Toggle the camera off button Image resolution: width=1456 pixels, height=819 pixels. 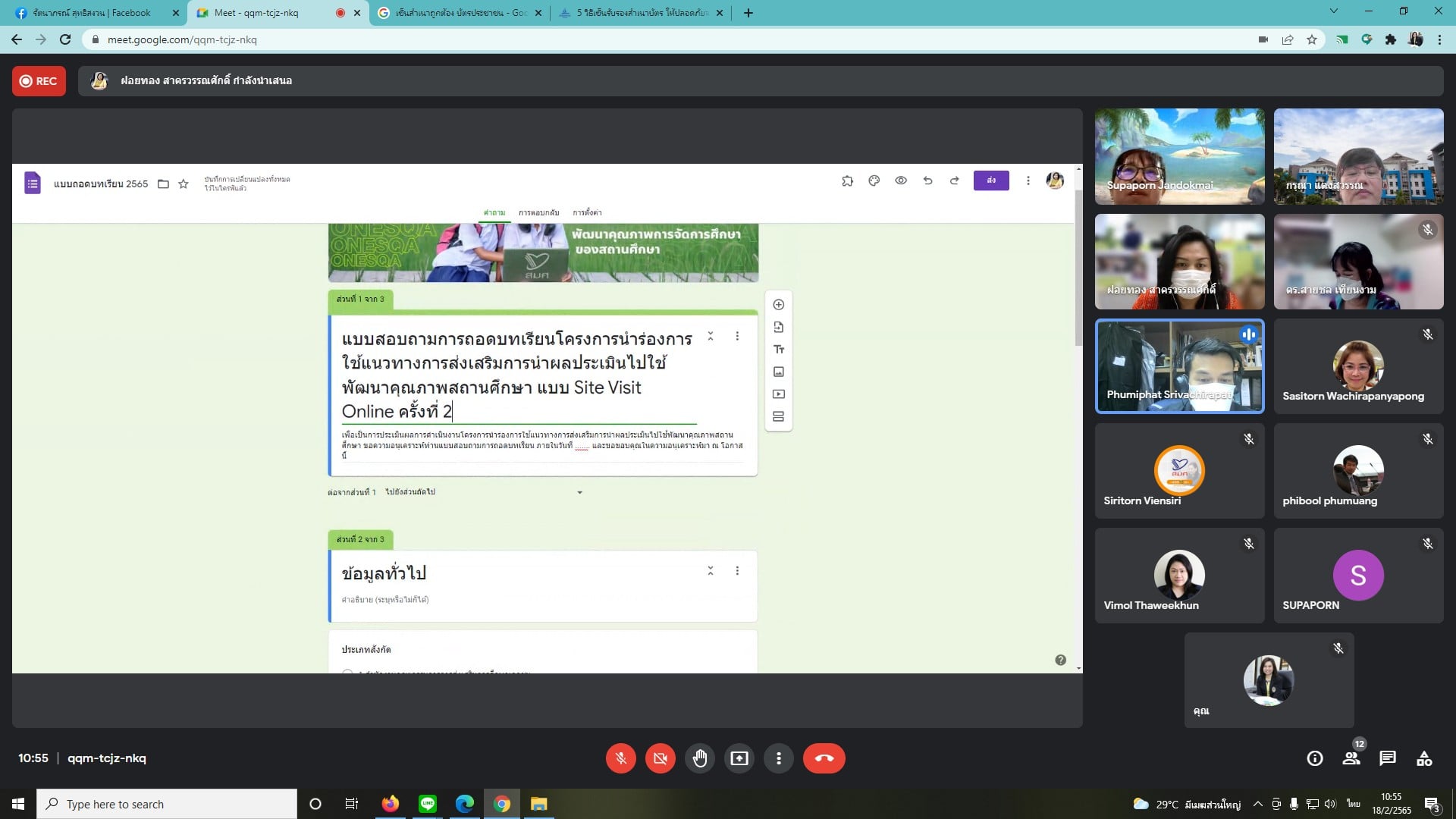(660, 758)
